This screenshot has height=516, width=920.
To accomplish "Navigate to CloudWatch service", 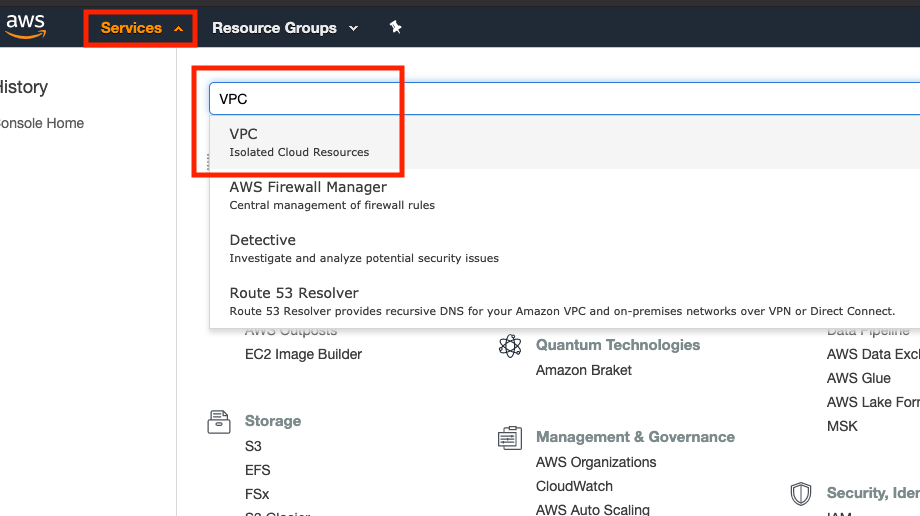I will tap(574, 486).
